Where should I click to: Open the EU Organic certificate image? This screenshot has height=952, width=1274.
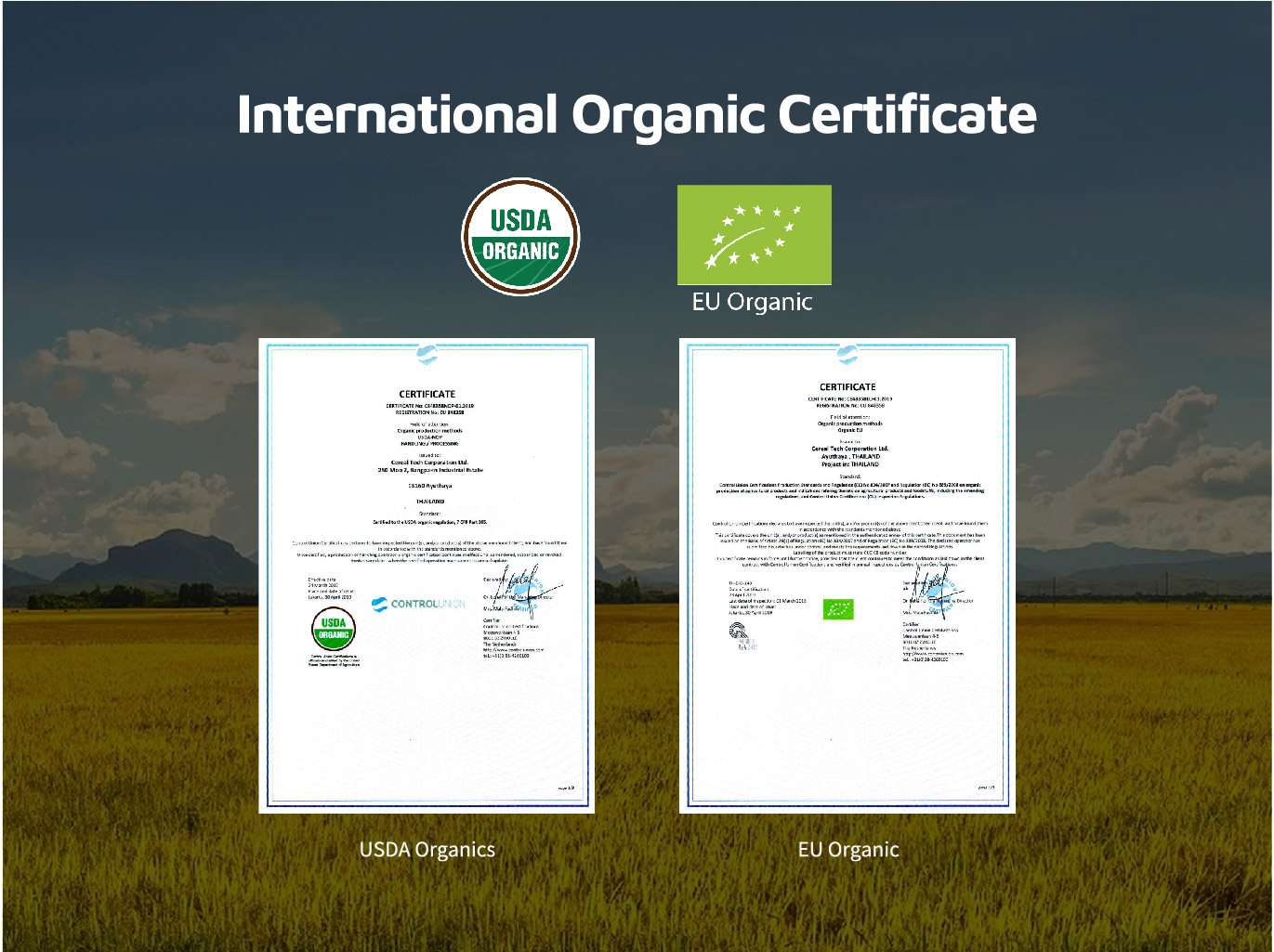point(847,576)
